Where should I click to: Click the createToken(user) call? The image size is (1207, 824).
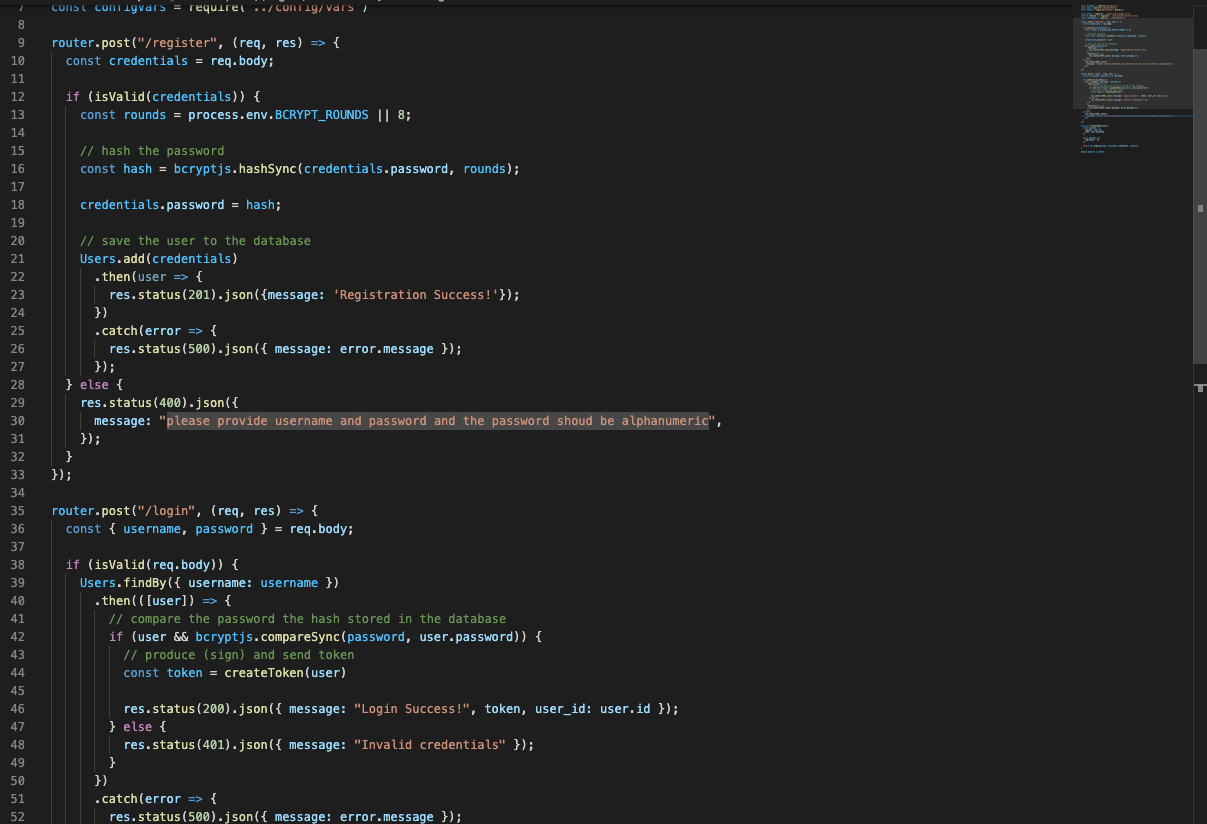pyautogui.click(x=285, y=673)
